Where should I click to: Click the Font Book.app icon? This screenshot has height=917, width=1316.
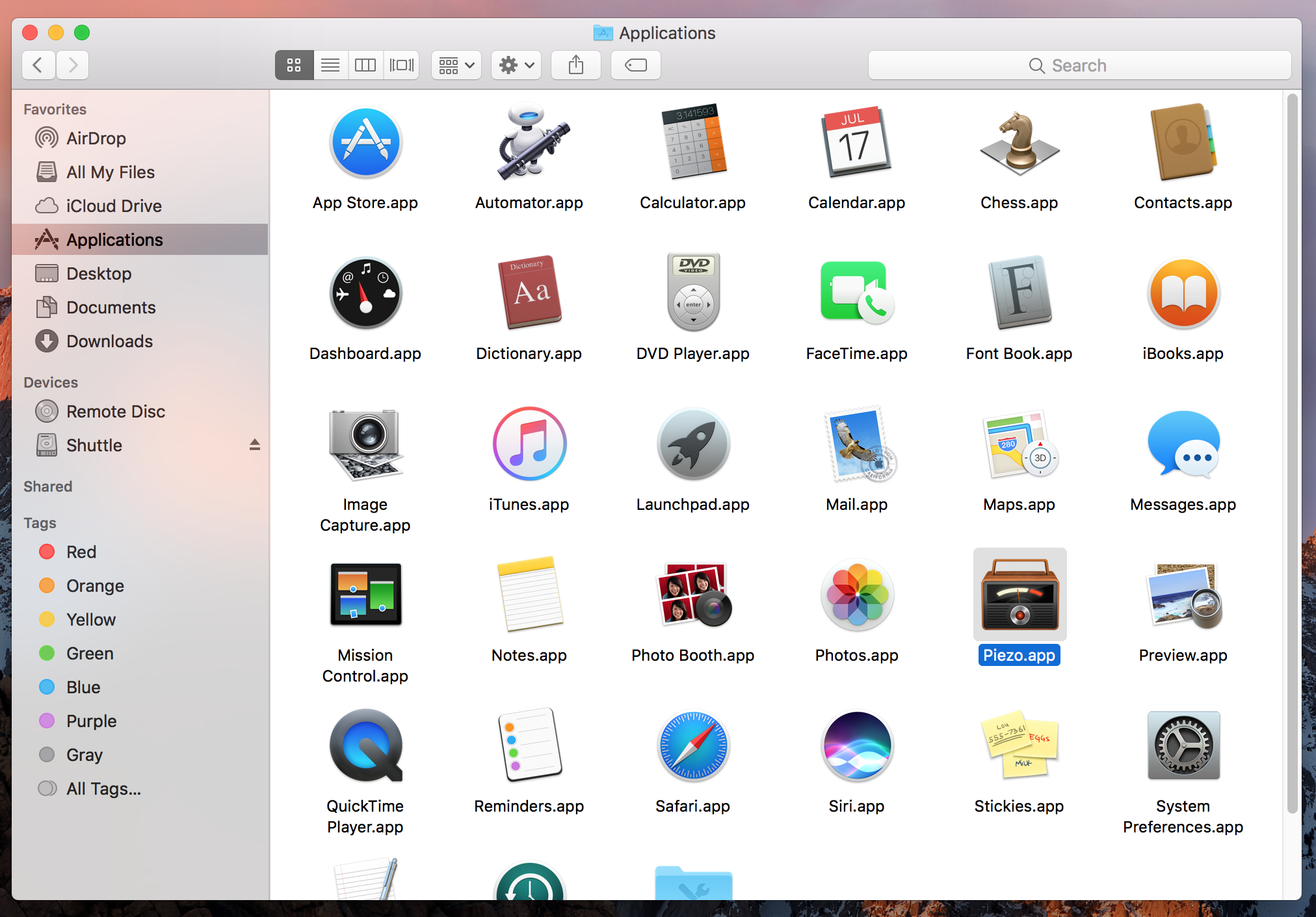pos(1019,293)
